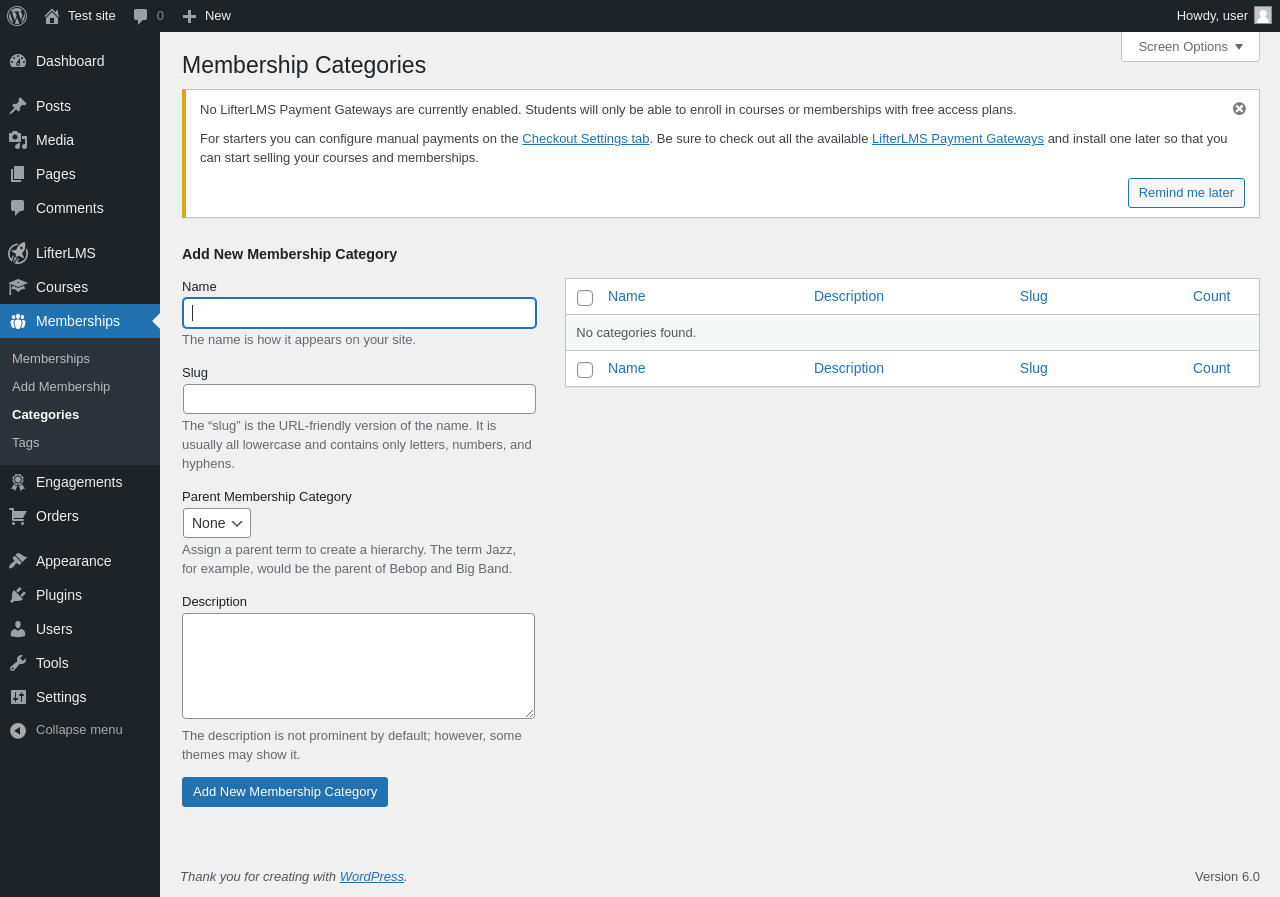Expand the Screen Options panel
1280x897 pixels.
(x=1190, y=46)
